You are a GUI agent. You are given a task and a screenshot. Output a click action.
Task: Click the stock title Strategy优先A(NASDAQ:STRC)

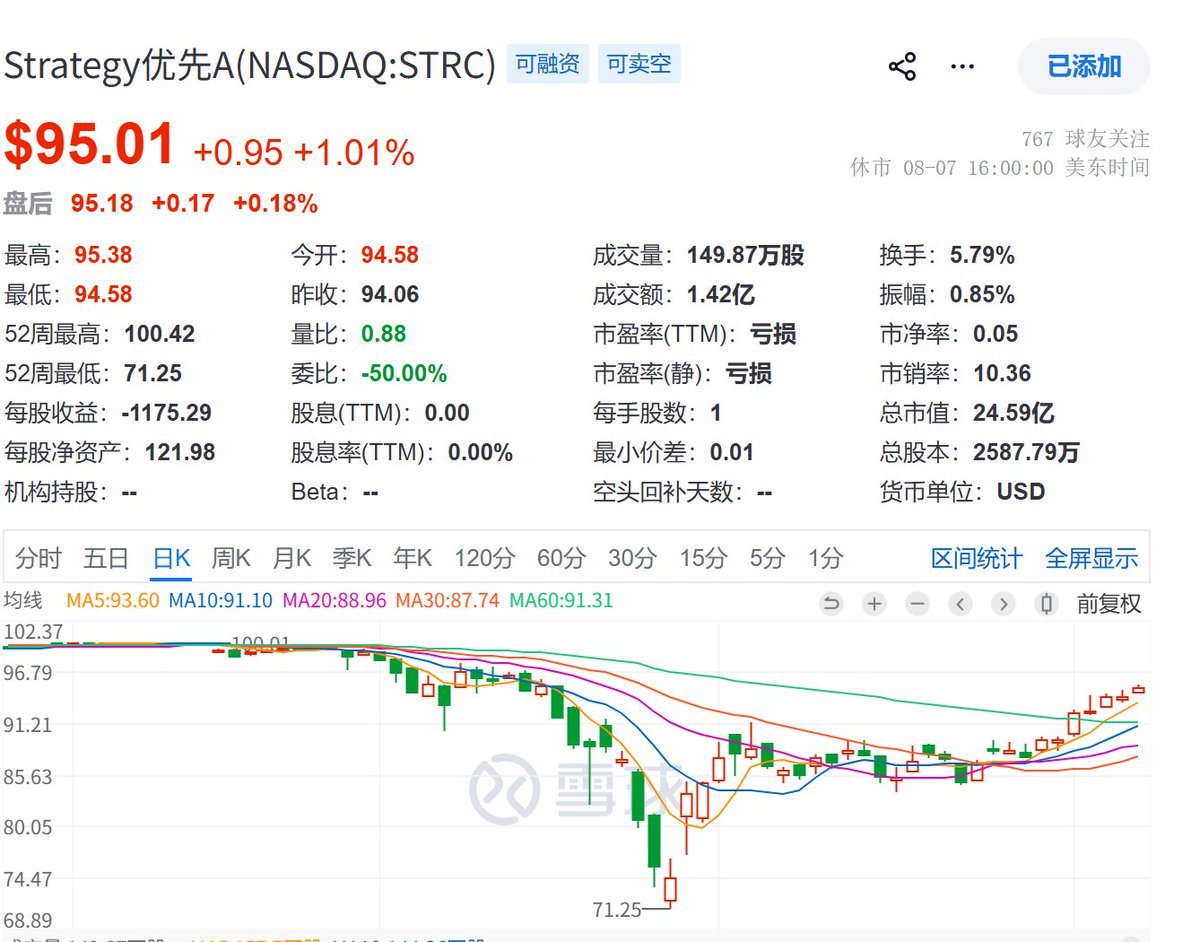pyautogui.click(x=250, y=65)
